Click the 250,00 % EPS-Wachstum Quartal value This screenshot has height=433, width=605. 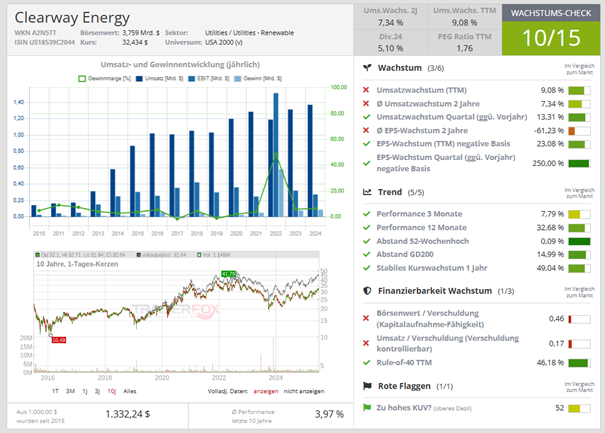pyautogui.click(x=548, y=163)
